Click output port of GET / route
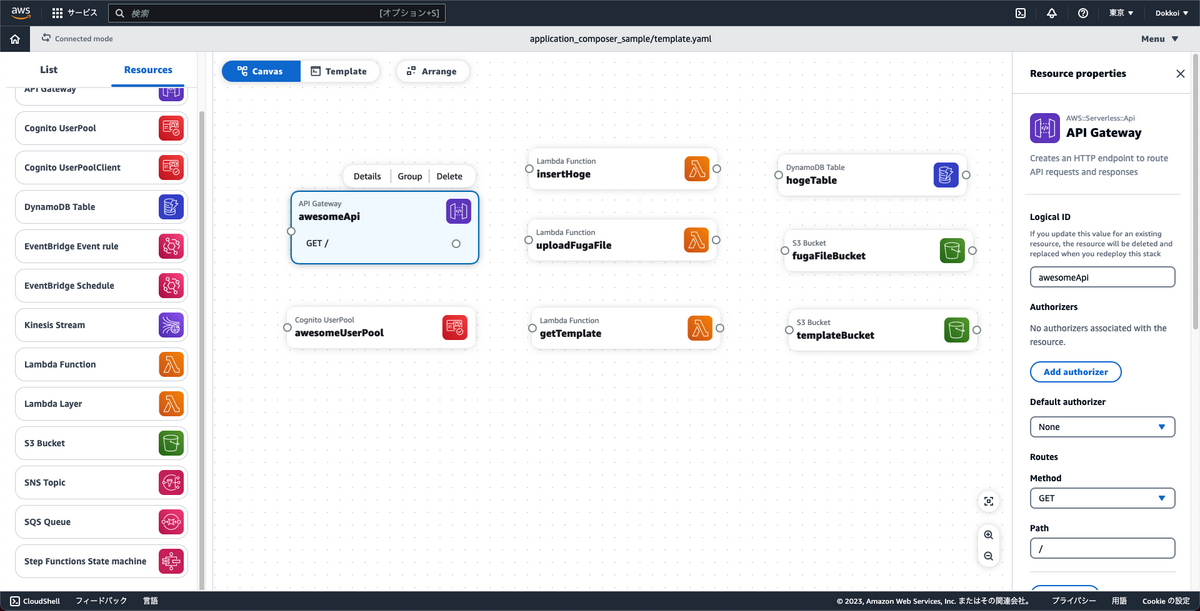The image size is (1200, 611). click(x=456, y=243)
